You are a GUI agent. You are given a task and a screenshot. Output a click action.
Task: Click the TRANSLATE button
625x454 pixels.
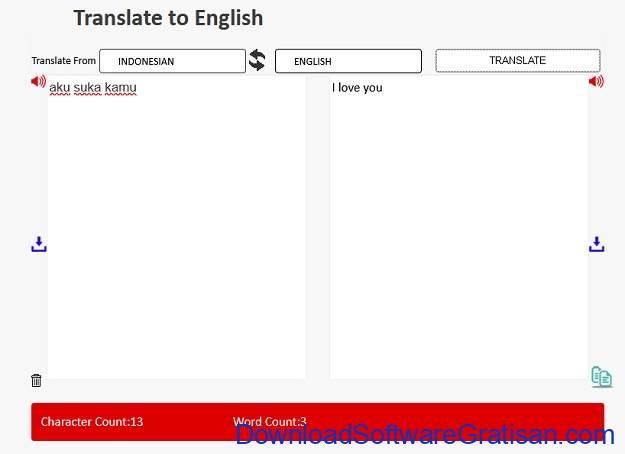click(517, 60)
